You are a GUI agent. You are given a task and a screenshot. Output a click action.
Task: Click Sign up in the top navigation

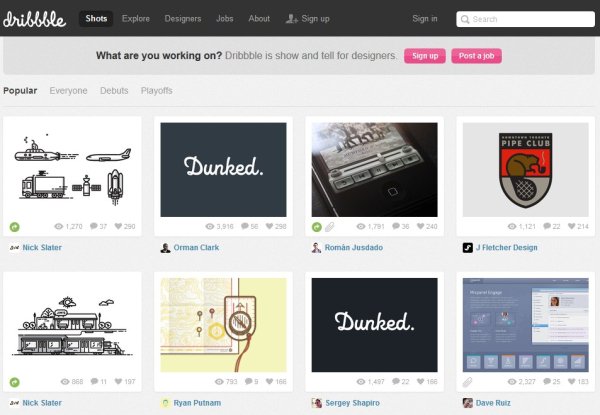315,18
